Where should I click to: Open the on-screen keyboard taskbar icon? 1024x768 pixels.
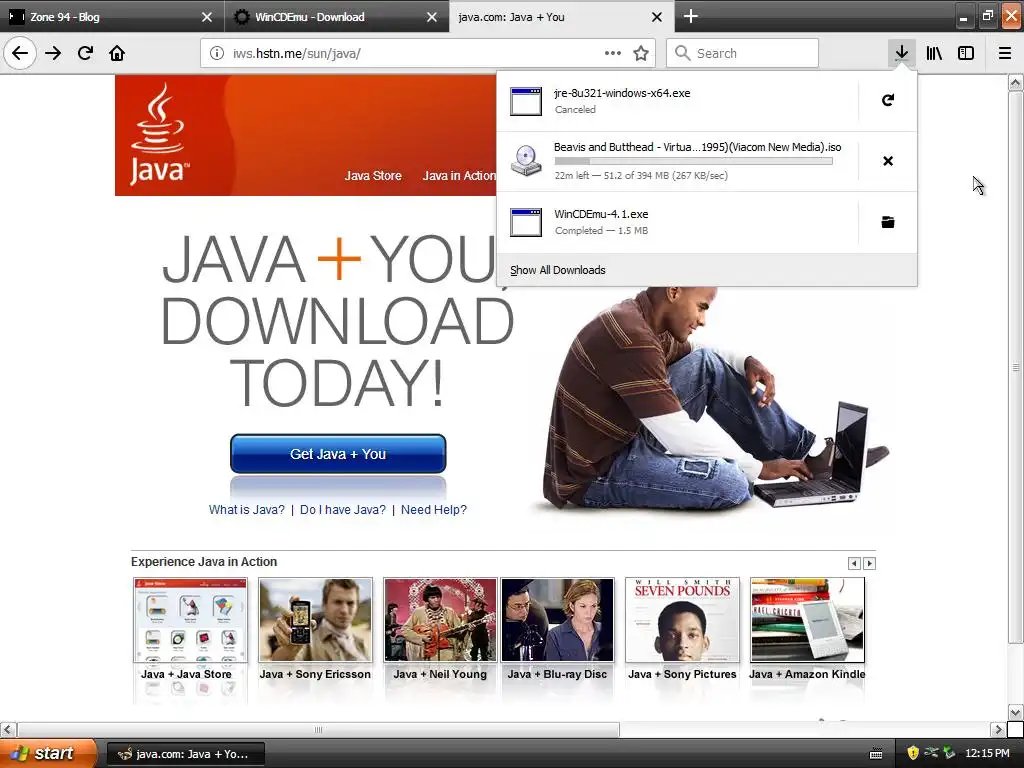[x=876, y=754]
